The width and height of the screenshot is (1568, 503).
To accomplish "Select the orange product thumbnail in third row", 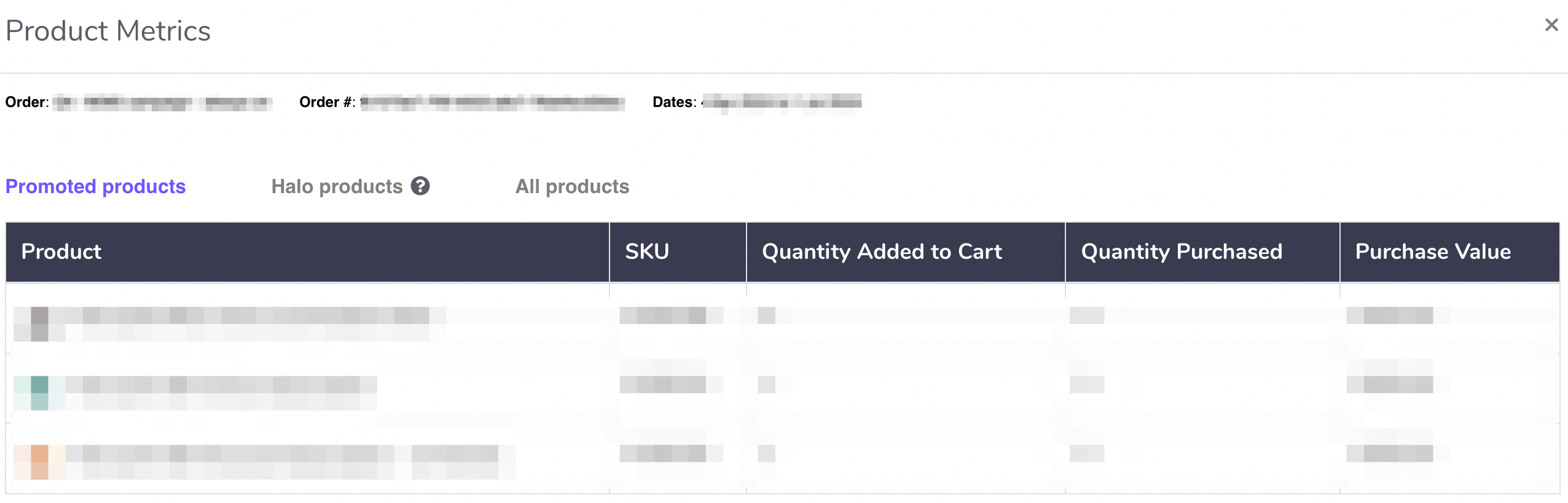I will 39,462.
